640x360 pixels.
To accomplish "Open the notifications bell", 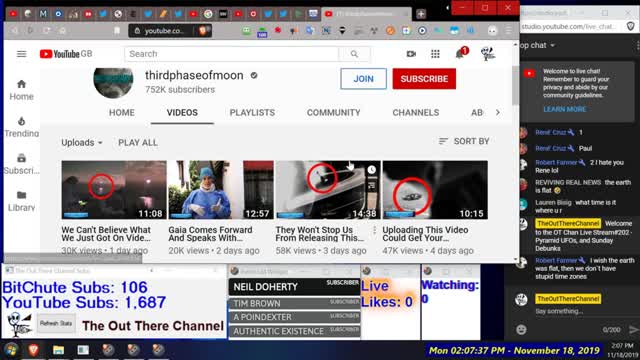I will pos(460,53).
